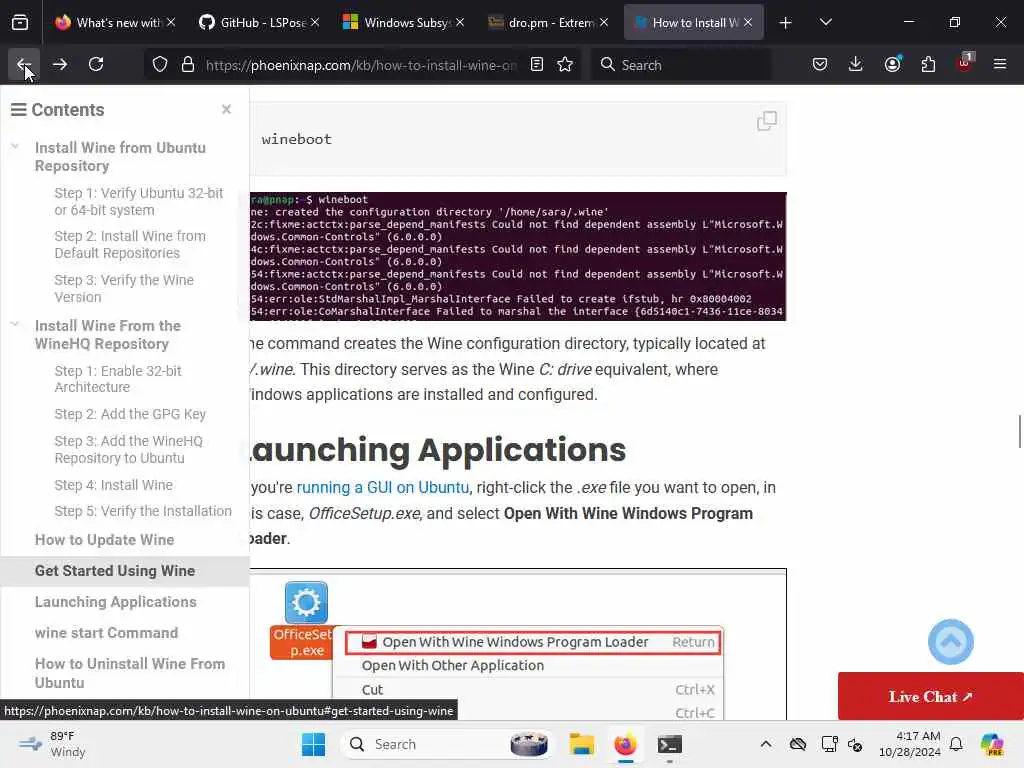Reload the current page
The height and width of the screenshot is (768, 1024).
(96, 64)
